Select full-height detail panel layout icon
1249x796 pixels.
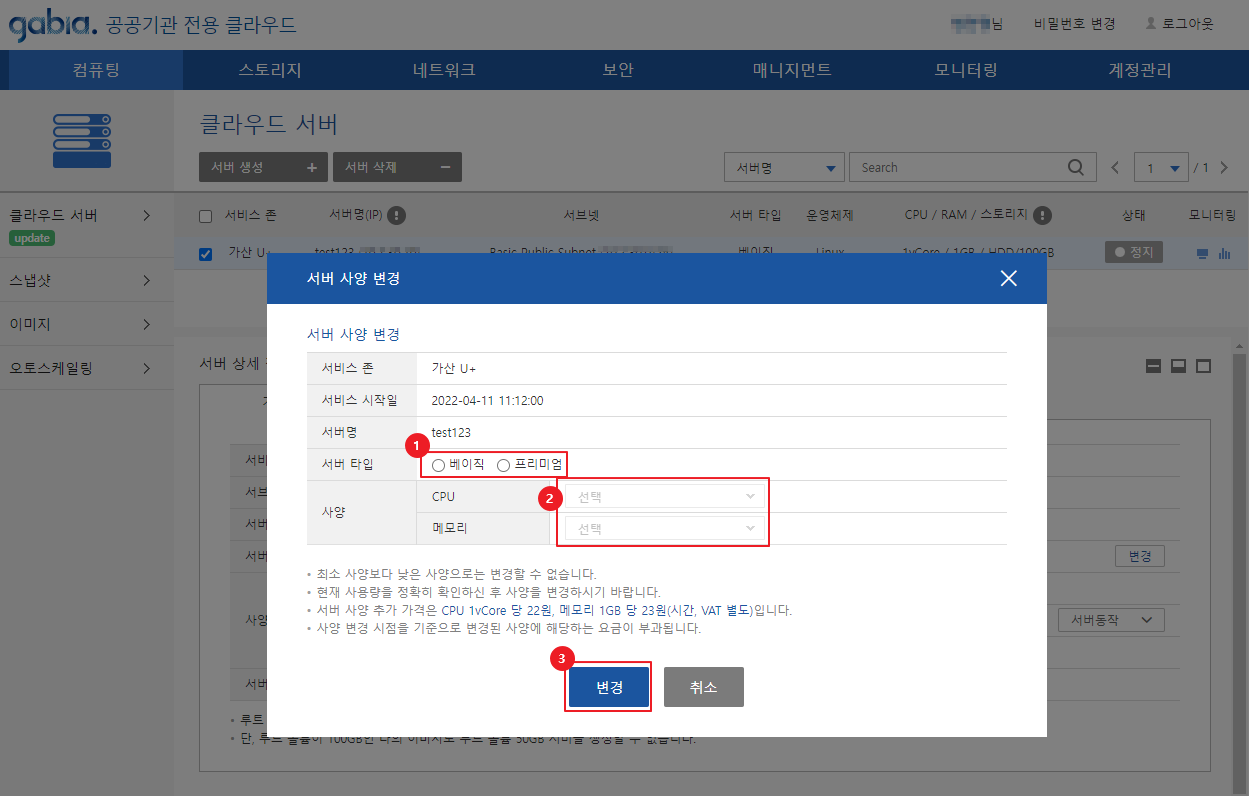(x=1203, y=366)
